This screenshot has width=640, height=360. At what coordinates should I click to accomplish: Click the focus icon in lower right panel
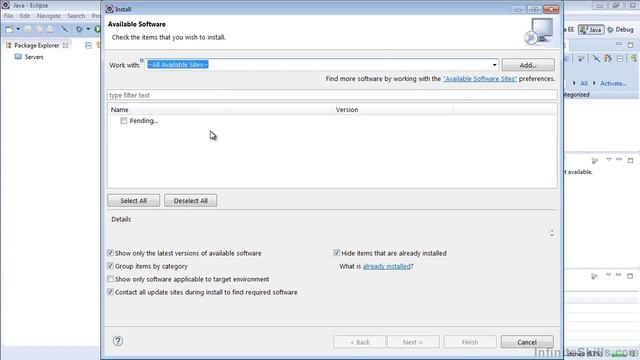[x=594, y=276]
